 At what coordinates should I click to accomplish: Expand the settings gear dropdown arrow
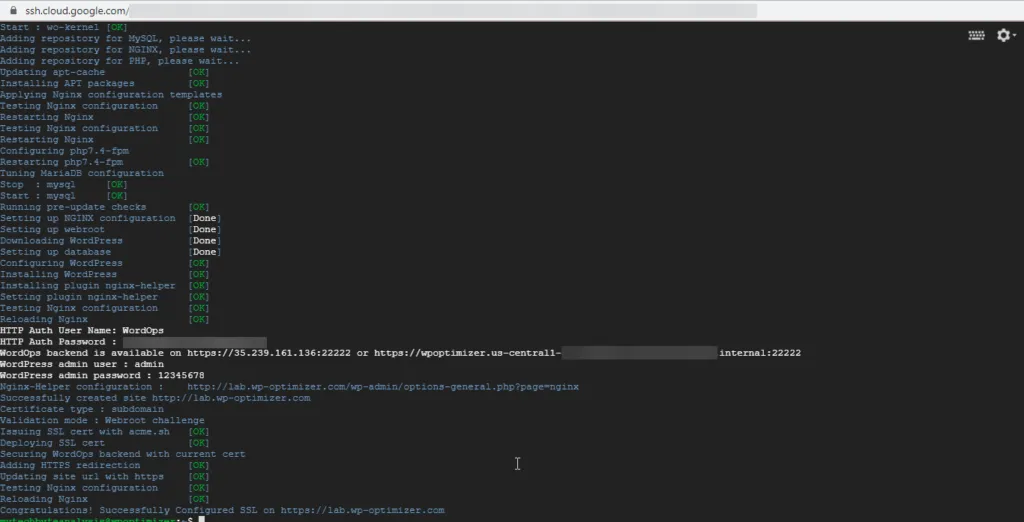point(1015,36)
